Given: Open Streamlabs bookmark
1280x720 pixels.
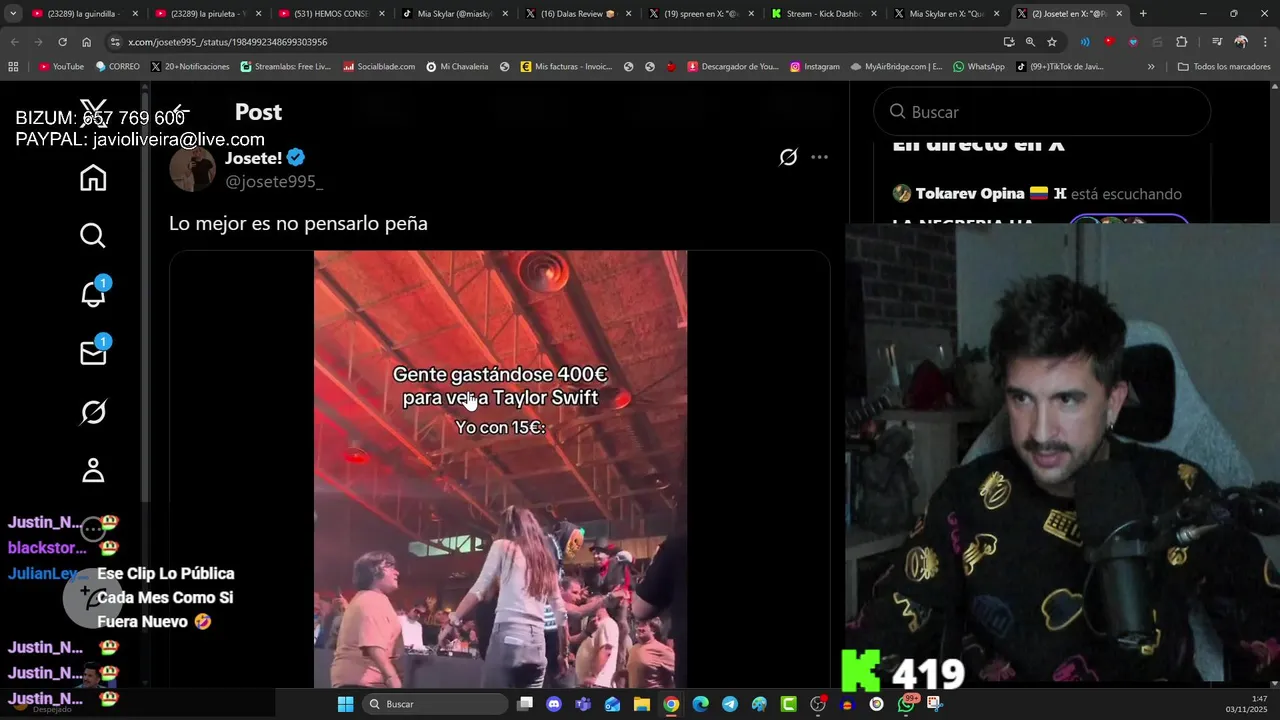Looking at the screenshot, I should (285, 67).
